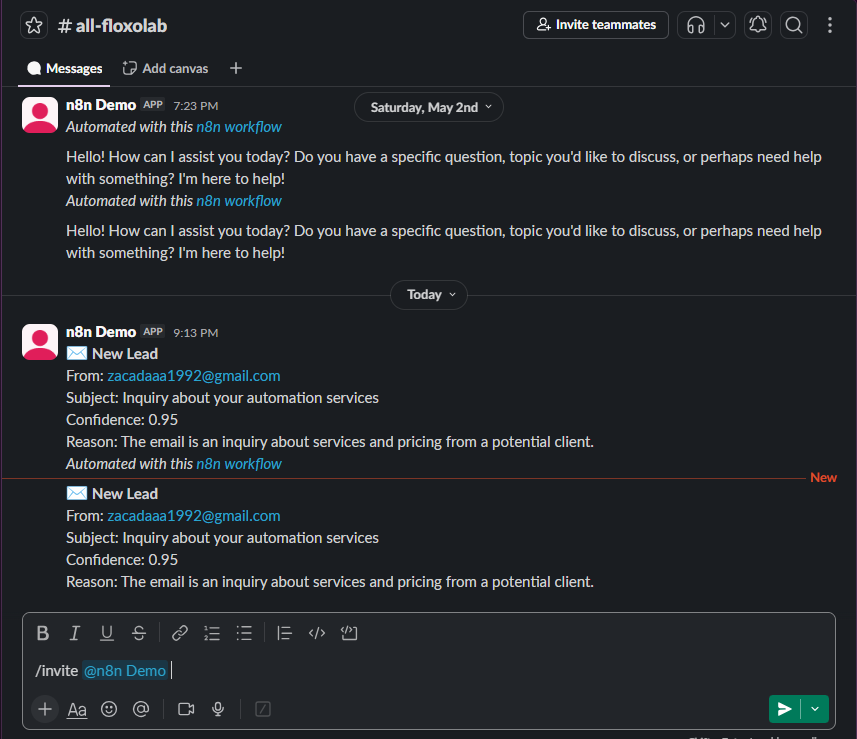Toggle Strikethrough formatting
This screenshot has height=739, width=857.
(x=139, y=633)
